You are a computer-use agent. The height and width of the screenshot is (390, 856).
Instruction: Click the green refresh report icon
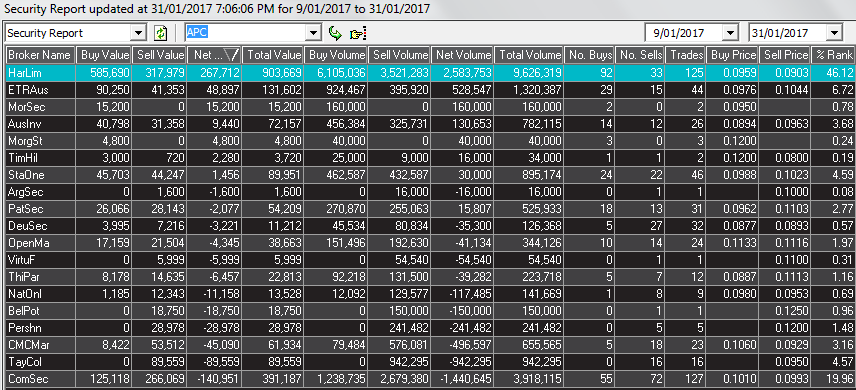pos(160,33)
